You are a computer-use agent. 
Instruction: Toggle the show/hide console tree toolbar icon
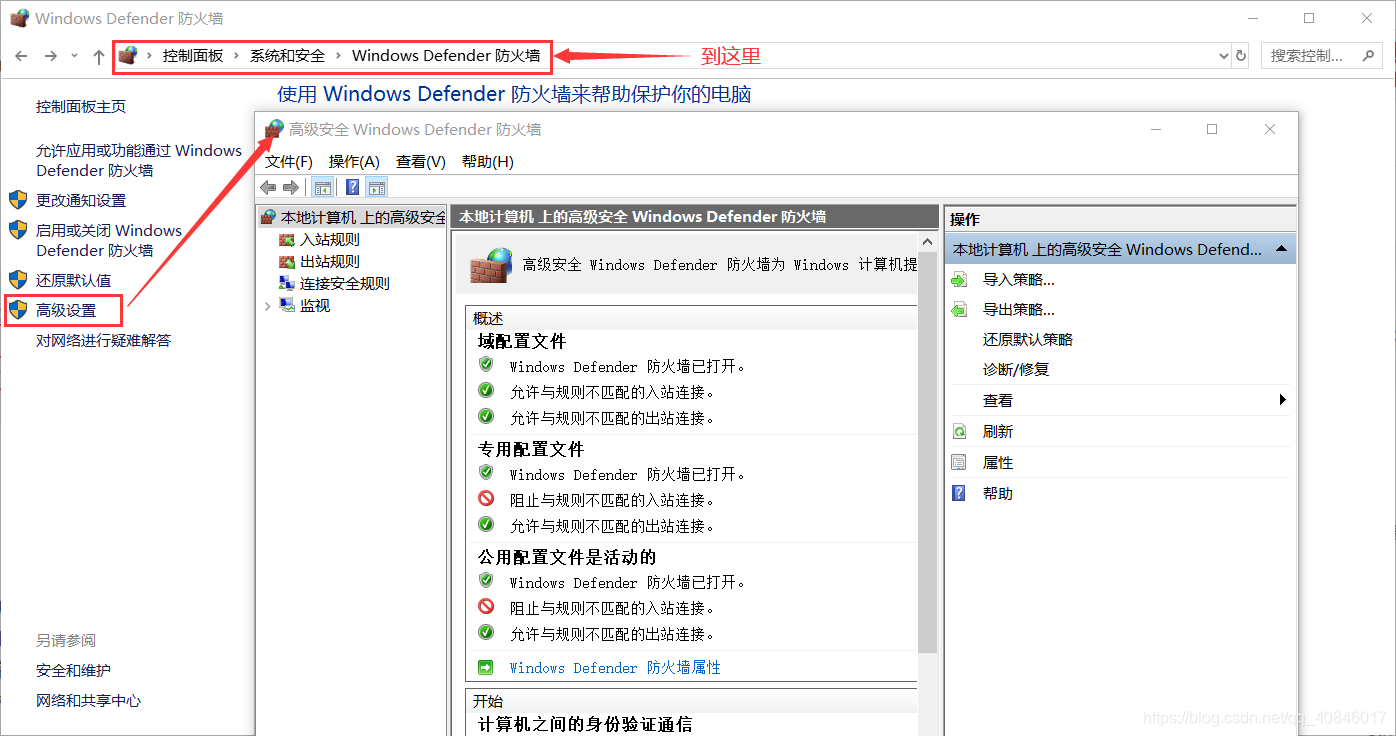(322, 187)
